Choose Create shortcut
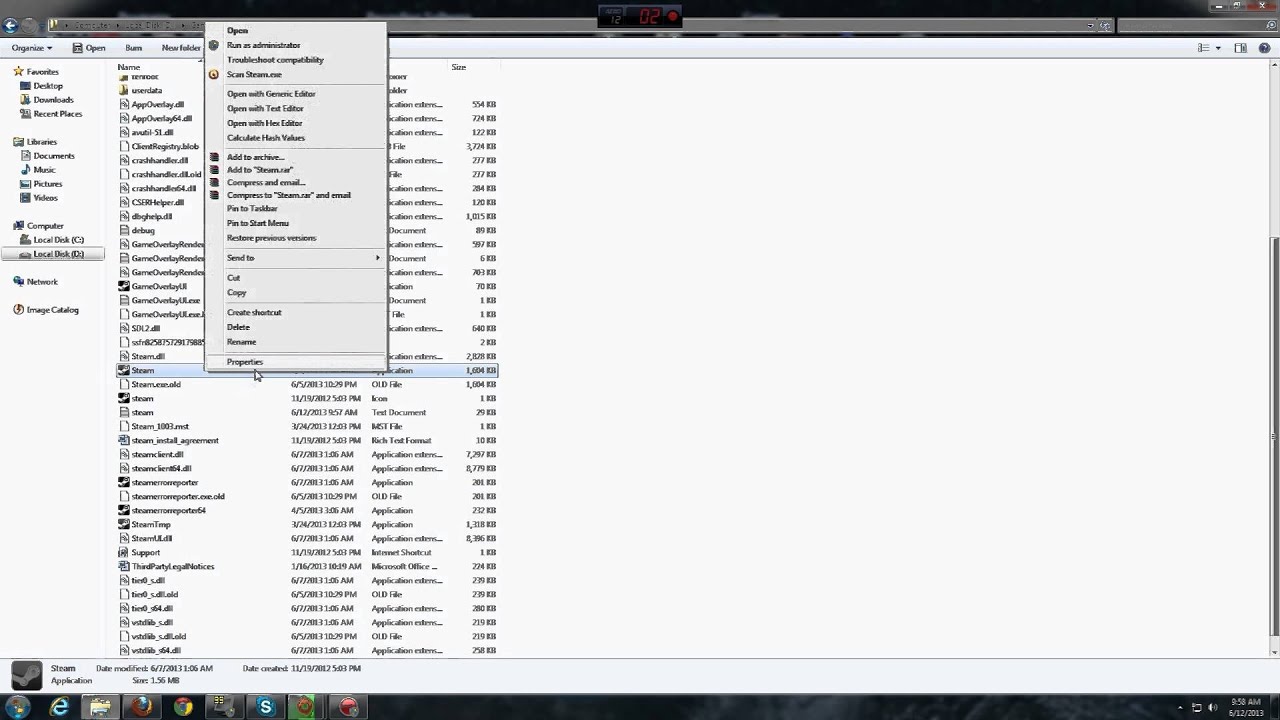The height and width of the screenshot is (720, 1280). click(x=254, y=313)
